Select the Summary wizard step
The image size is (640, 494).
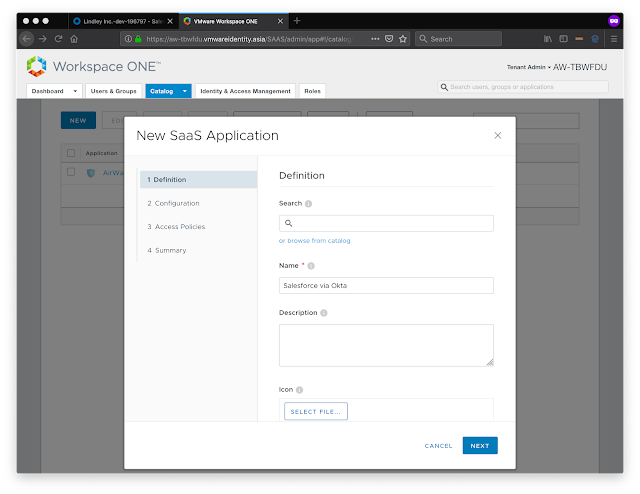pos(167,250)
